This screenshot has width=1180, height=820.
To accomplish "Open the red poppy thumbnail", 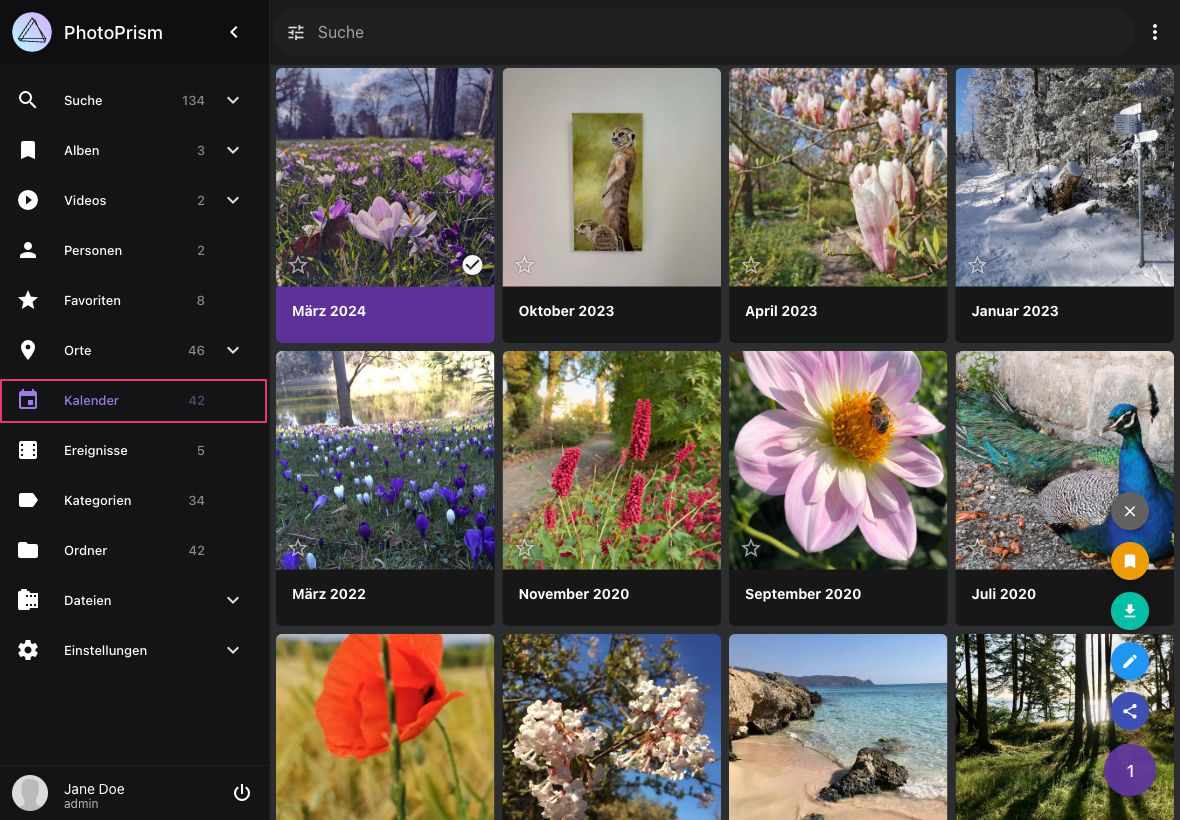I will 385,727.
